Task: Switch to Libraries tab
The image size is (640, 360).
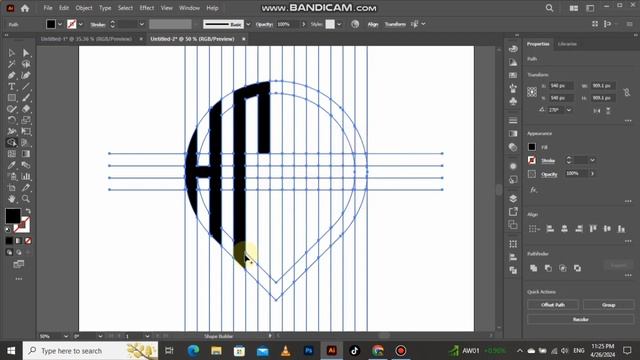Action: click(567, 44)
